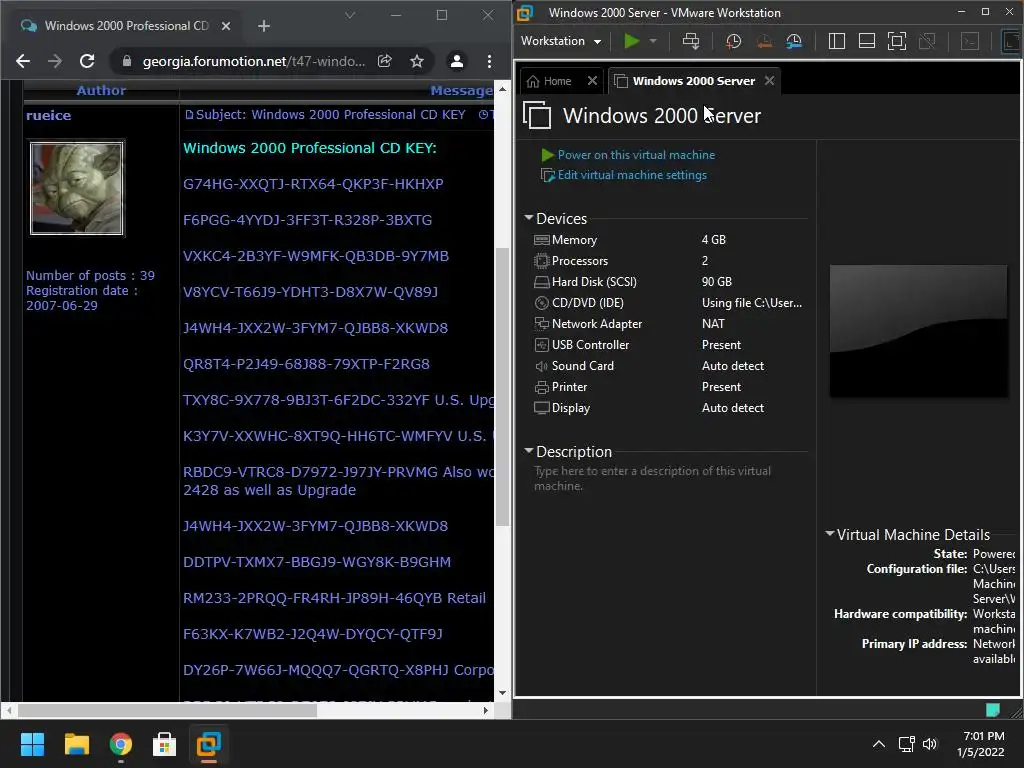This screenshot has height=768, width=1024.
Task: Click the rueice author name link
Action: coord(48,116)
